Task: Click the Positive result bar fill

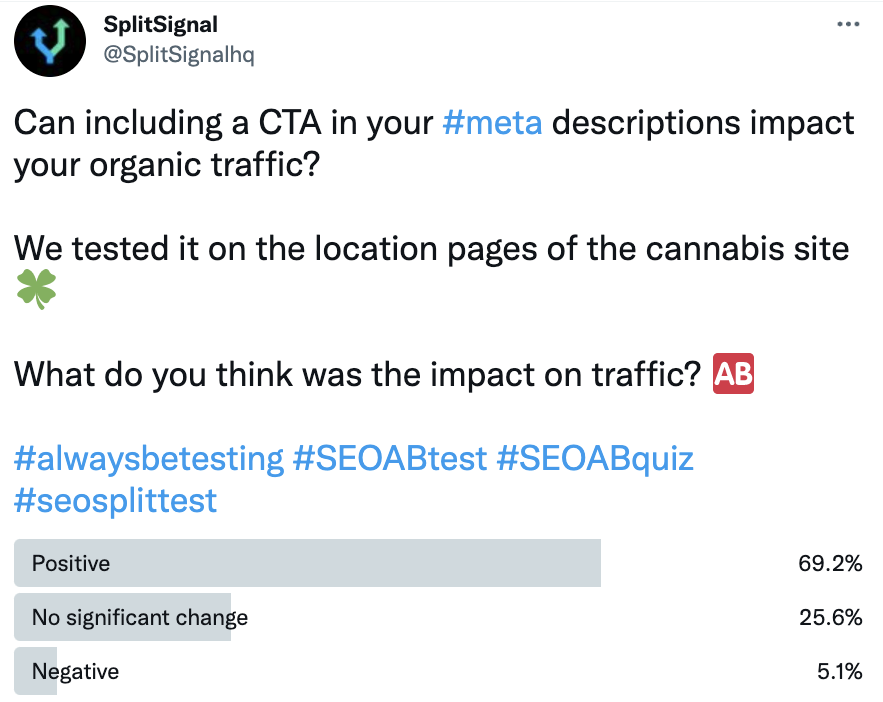Action: tap(307, 563)
